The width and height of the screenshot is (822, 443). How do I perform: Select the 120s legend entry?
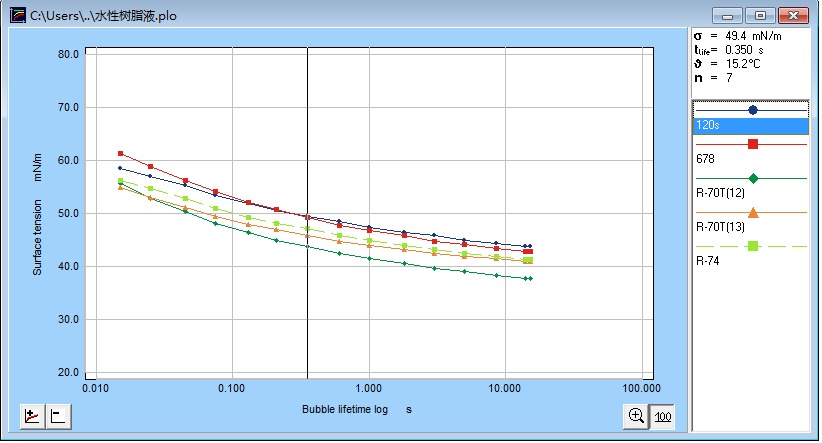tap(750, 126)
